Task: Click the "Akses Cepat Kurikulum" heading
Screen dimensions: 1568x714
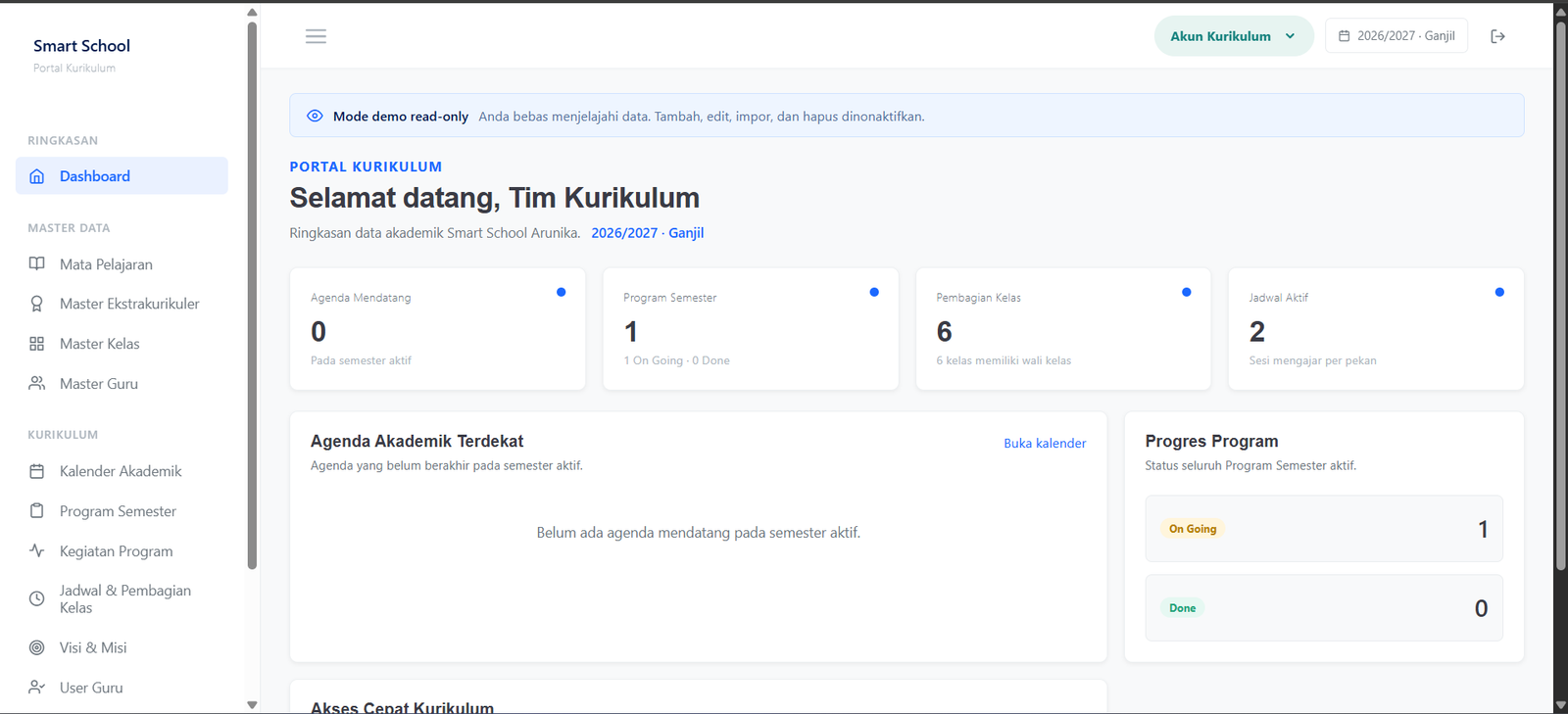Action: [x=402, y=707]
